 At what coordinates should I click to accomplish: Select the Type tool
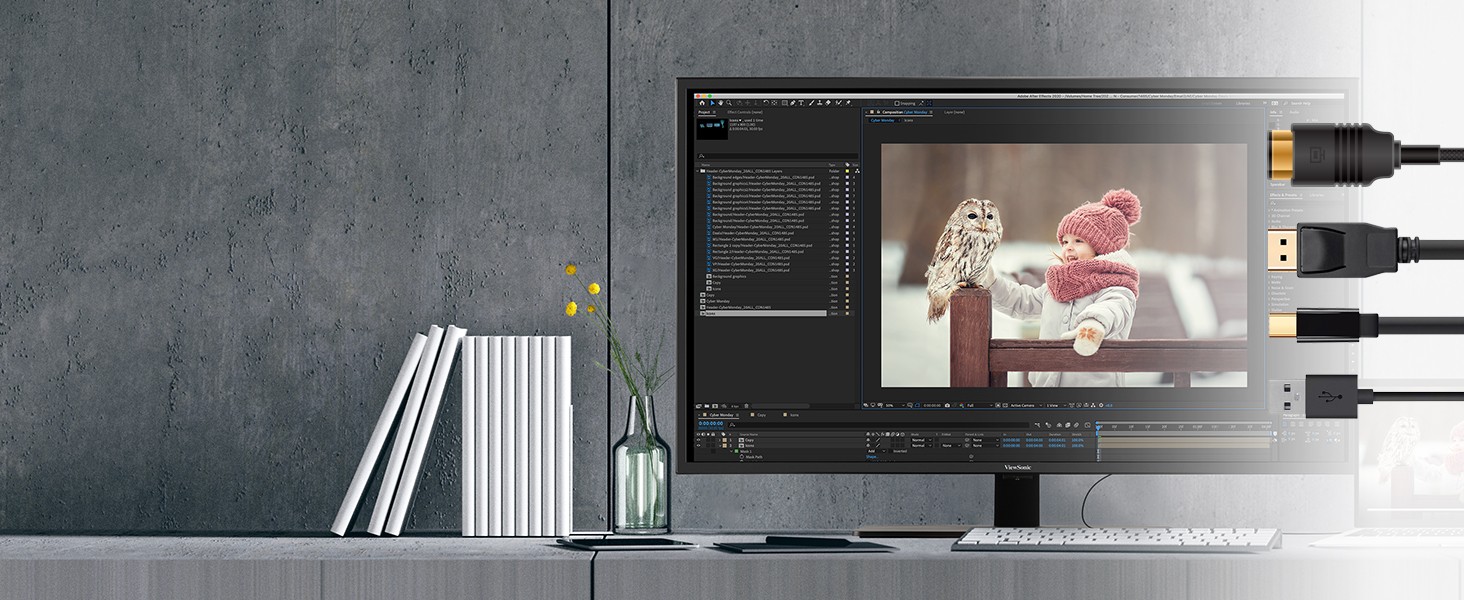tap(800, 103)
